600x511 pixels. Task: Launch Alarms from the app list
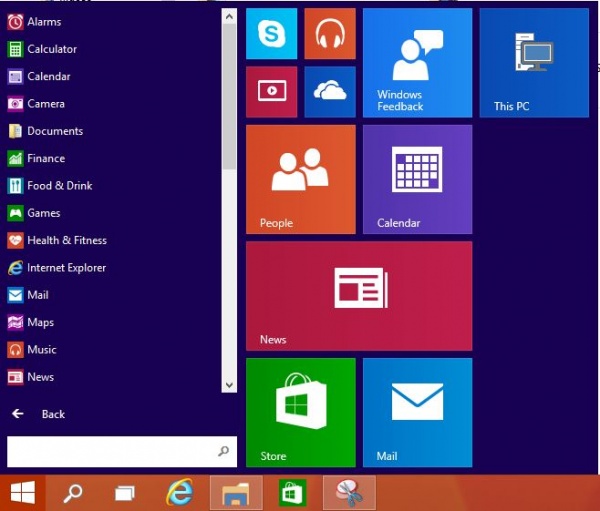[34, 22]
